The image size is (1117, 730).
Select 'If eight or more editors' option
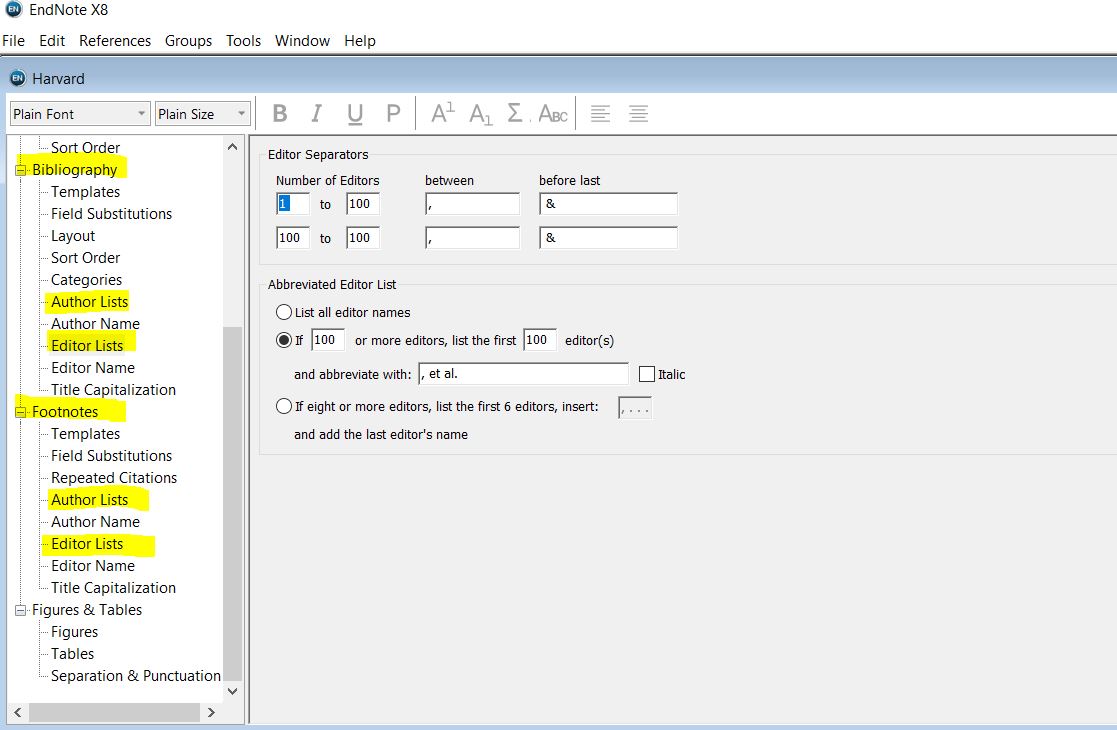coord(284,406)
